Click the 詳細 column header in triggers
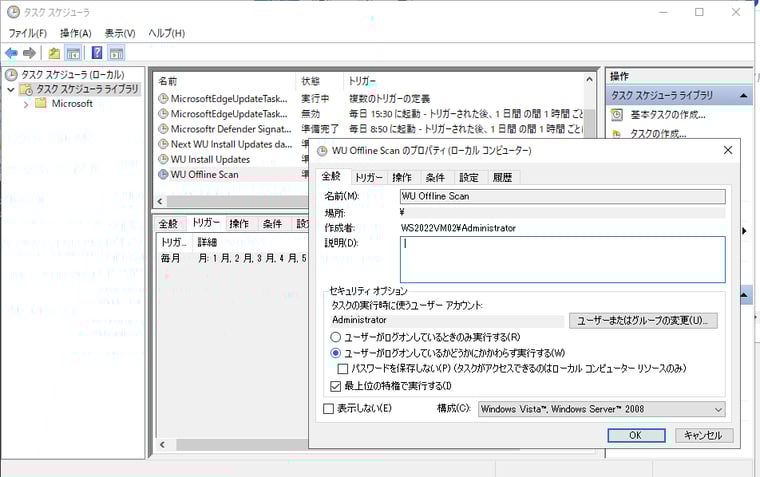Screen dimensions: 760x477 [x=207, y=242]
